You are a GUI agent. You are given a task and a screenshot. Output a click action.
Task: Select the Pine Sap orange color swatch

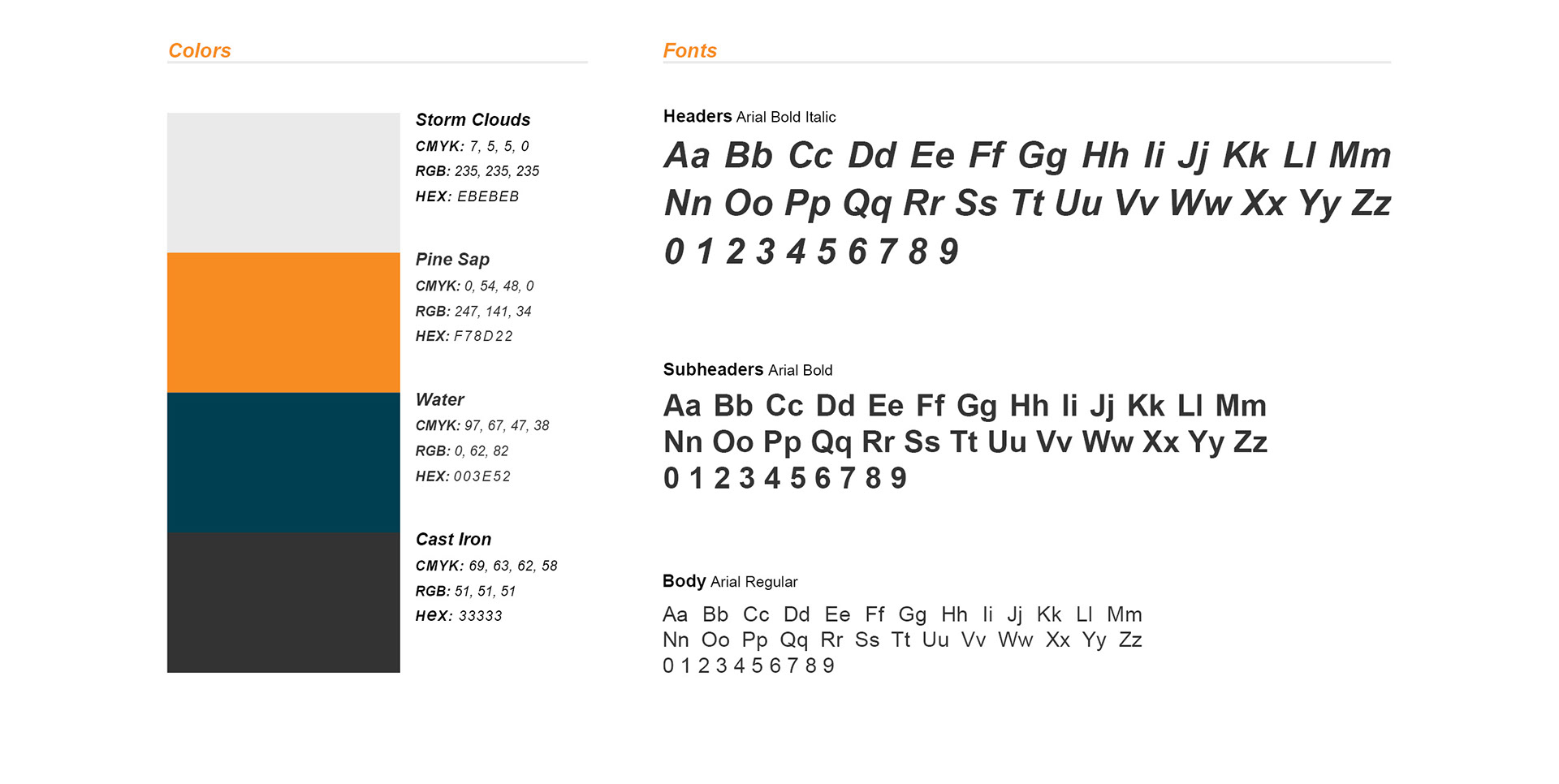click(x=283, y=322)
